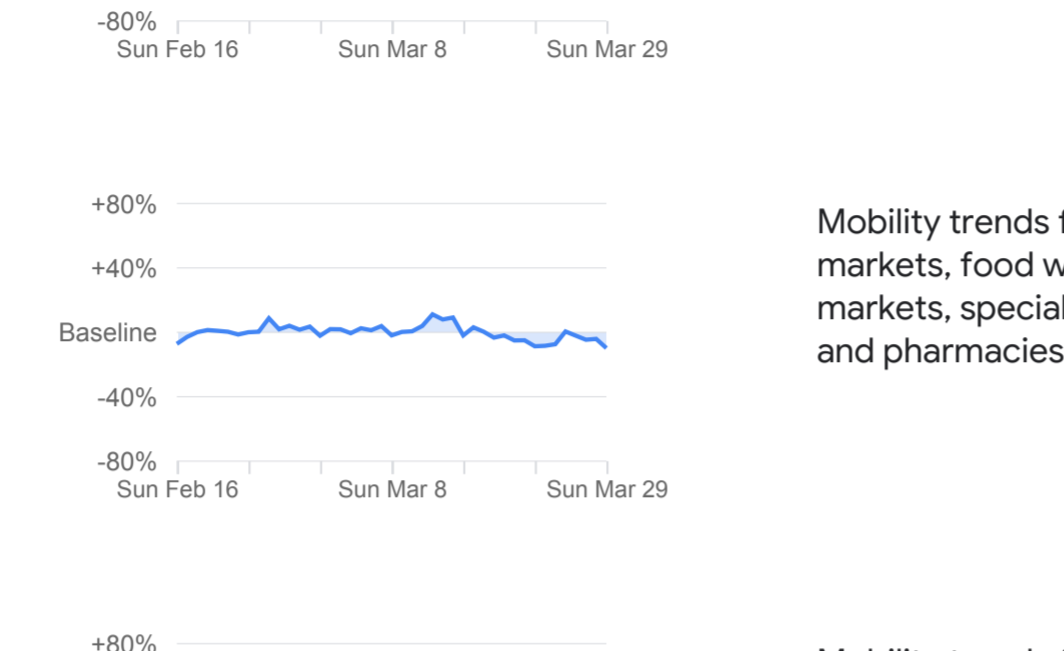
Task: Click the "-80%" label on the middle chart
Action: point(127,462)
